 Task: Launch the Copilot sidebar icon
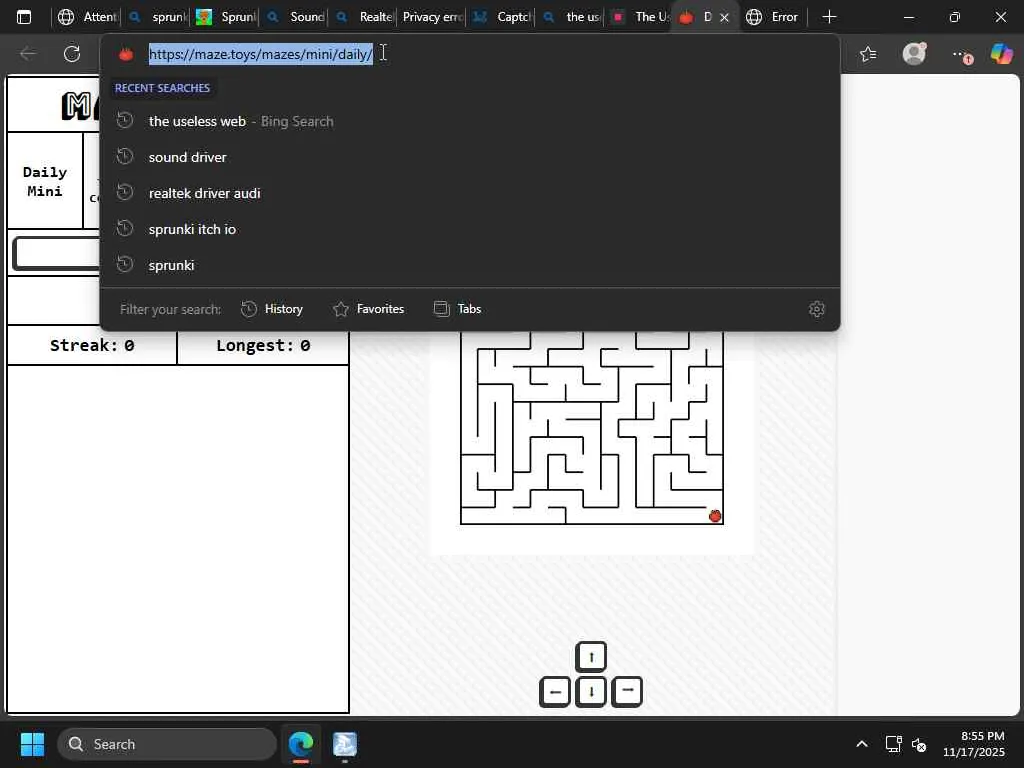(1001, 54)
